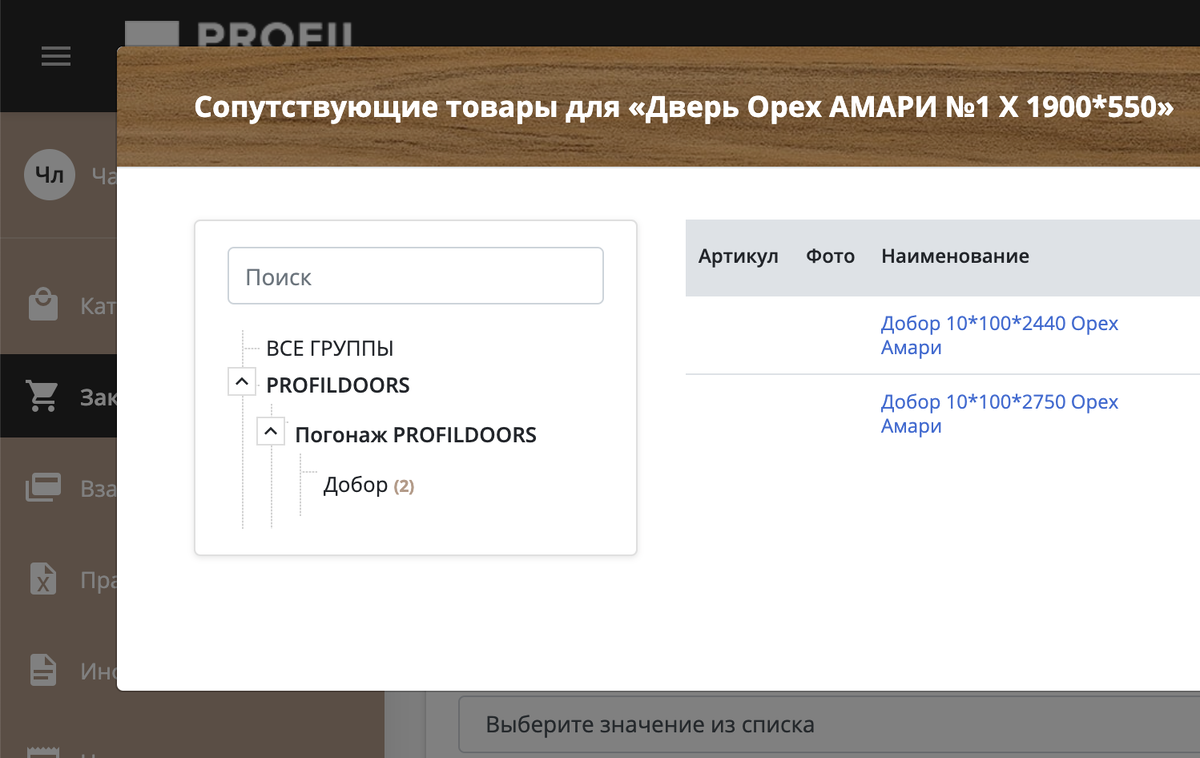
Task: Collapse the Погонаж PROFILDOORS subgroup
Action: (270, 432)
